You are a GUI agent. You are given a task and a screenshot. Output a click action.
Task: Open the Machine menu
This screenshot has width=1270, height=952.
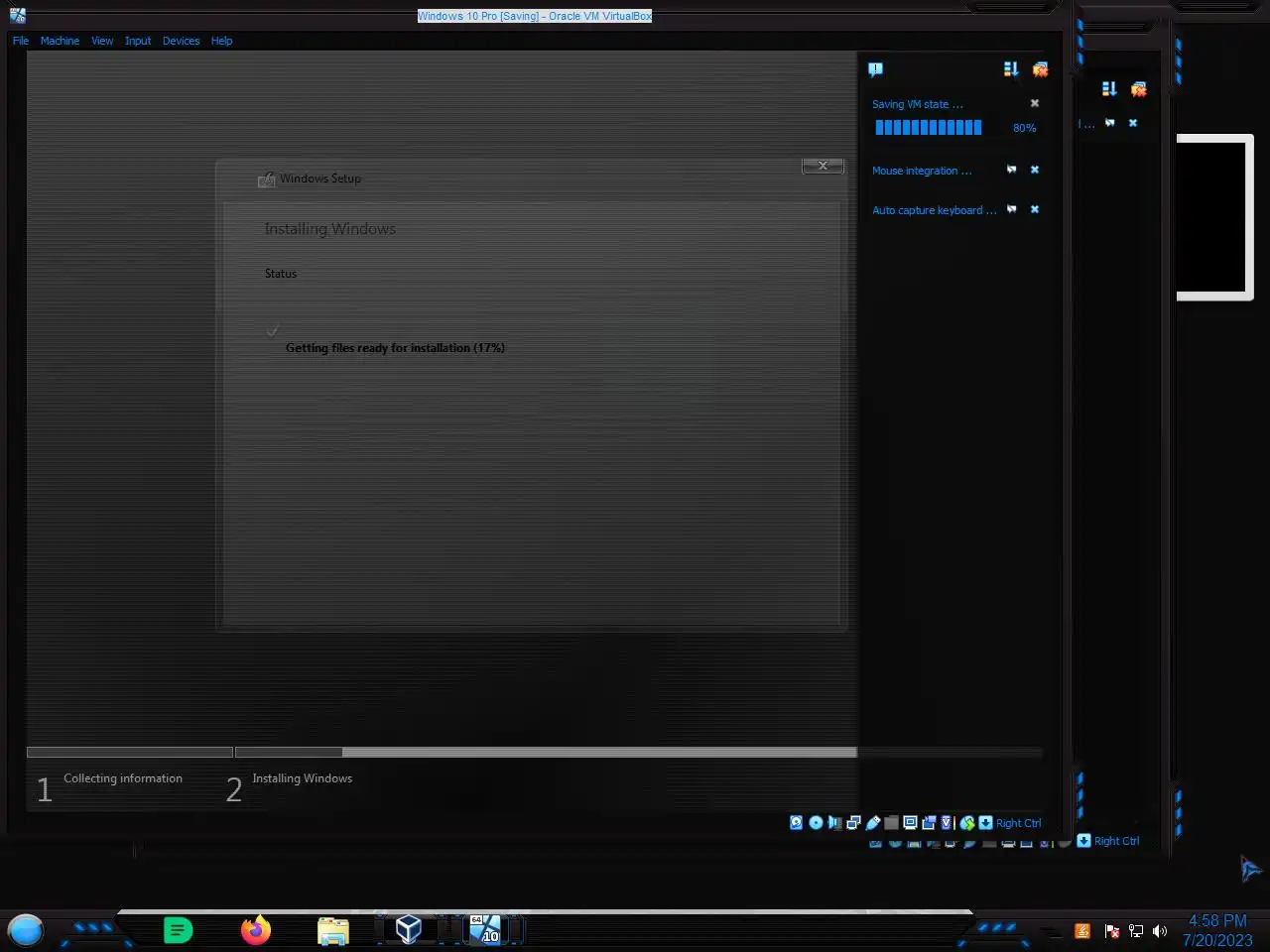(x=60, y=41)
